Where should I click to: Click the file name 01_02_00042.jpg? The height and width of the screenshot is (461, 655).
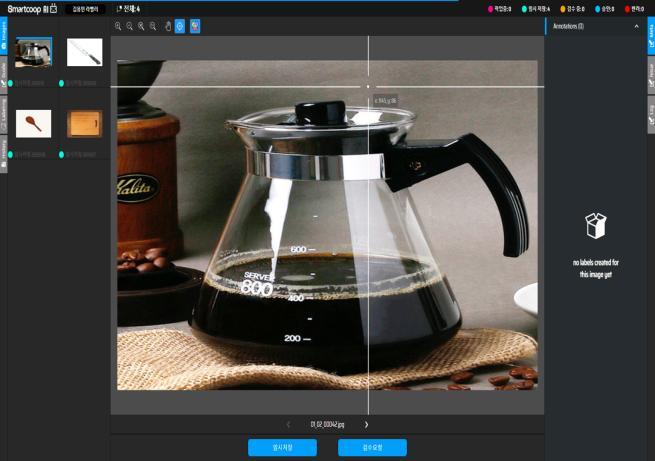327,425
